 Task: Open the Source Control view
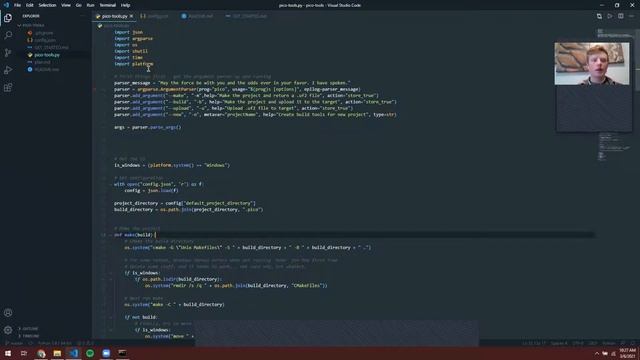point(8,53)
